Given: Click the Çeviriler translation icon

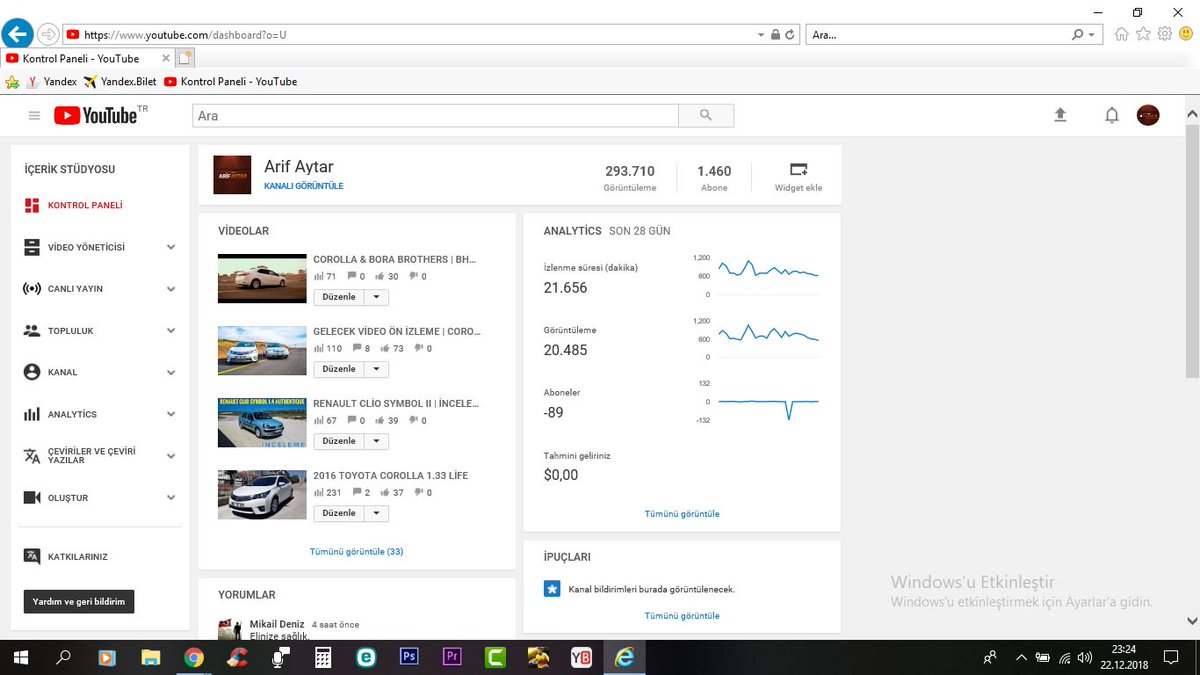Looking at the screenshot, I should point(31,456).
